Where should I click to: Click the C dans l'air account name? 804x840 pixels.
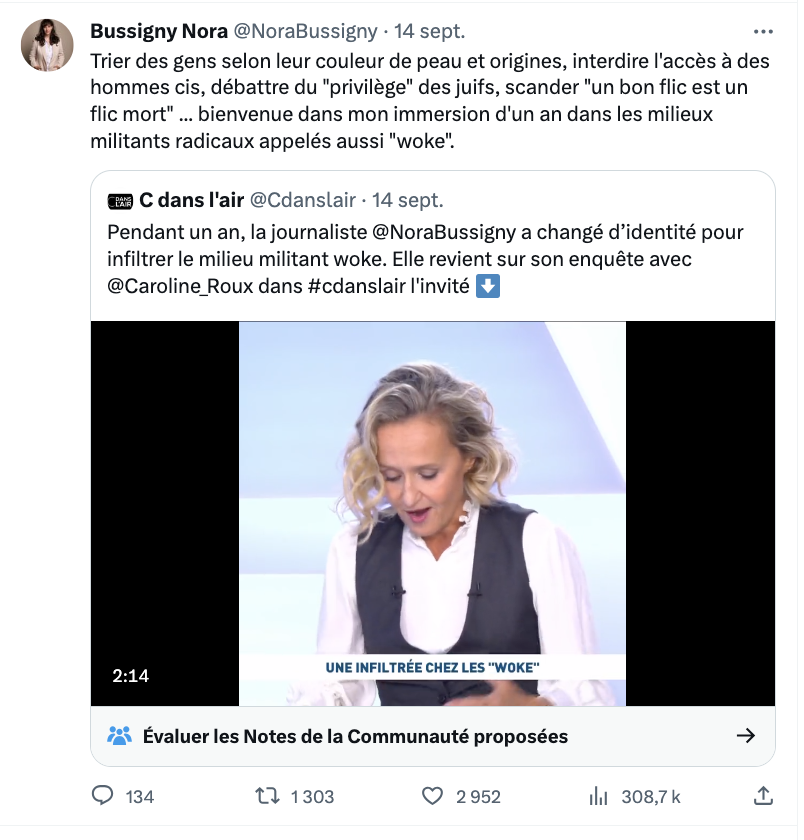(x=191, y=201)
